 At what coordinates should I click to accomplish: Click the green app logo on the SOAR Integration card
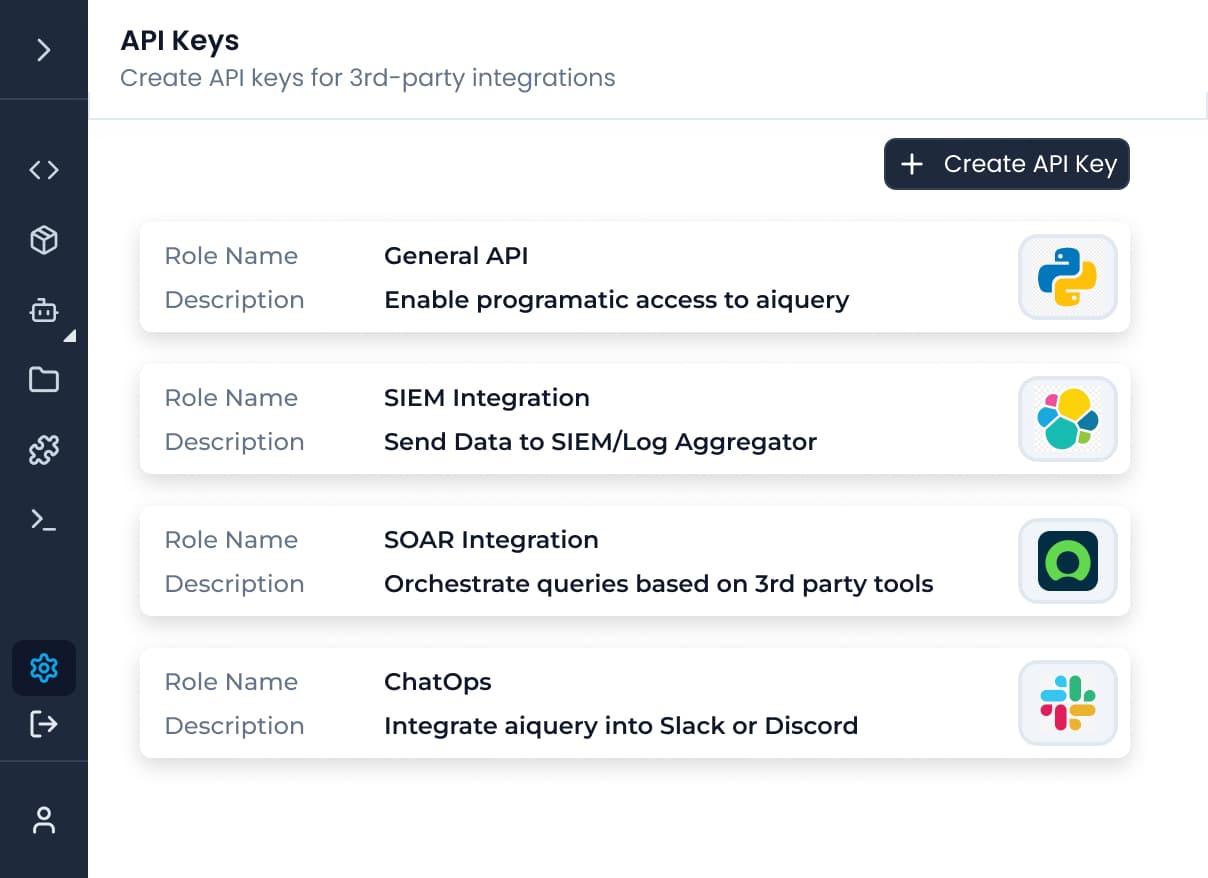(x=1067, y=561)
